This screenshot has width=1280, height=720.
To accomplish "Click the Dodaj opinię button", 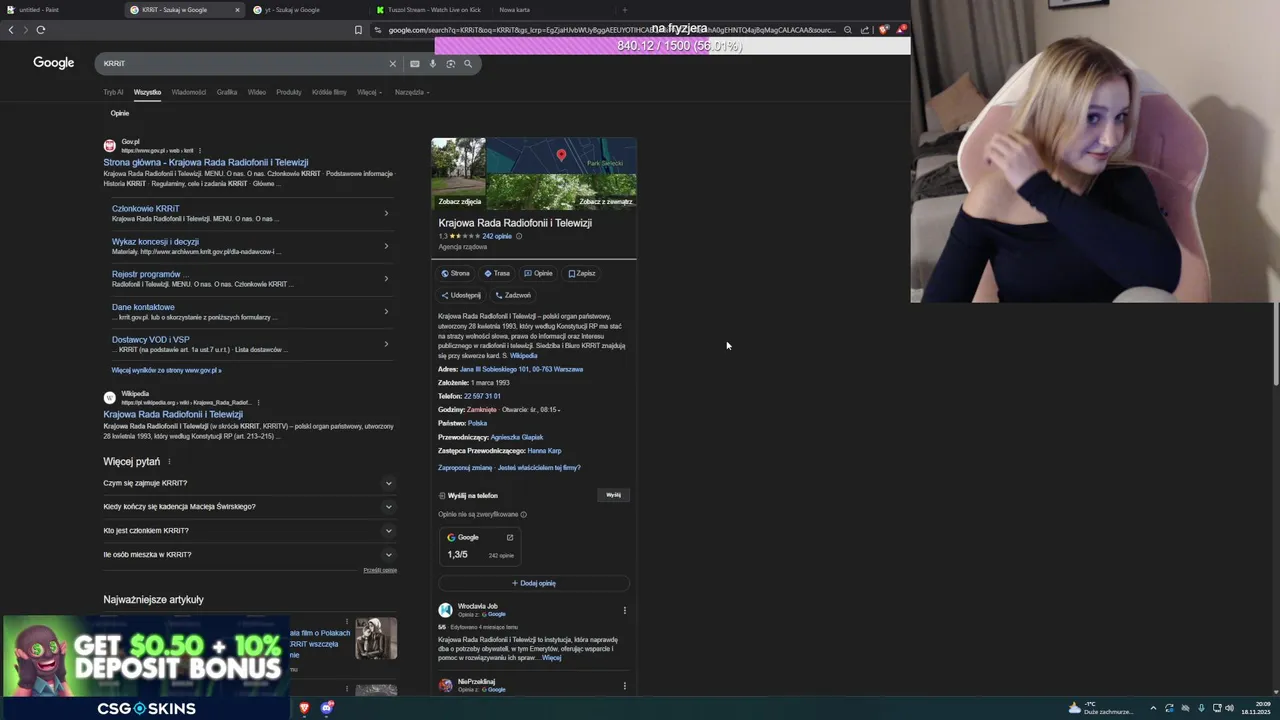I will coord(534,583).
